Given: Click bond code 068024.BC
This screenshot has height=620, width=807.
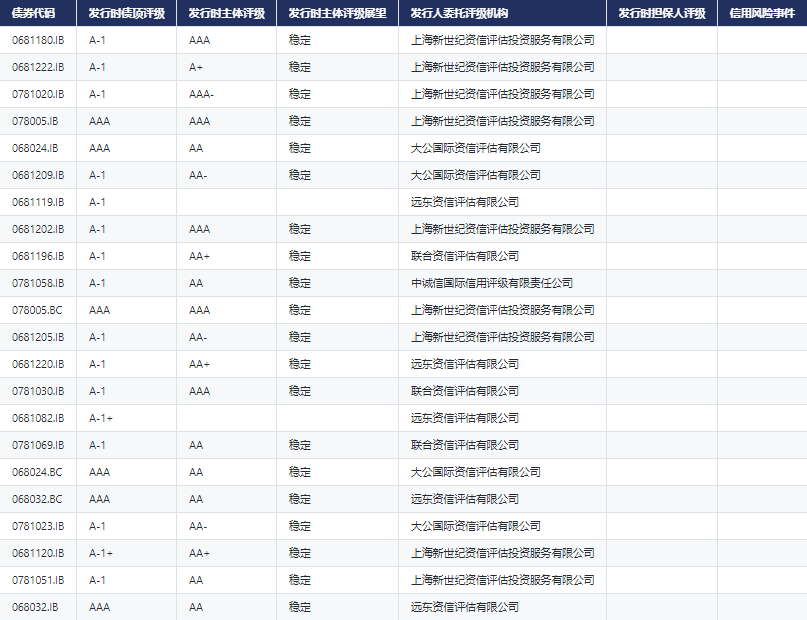Looking at the screenshot, I should tap(37, 472).
